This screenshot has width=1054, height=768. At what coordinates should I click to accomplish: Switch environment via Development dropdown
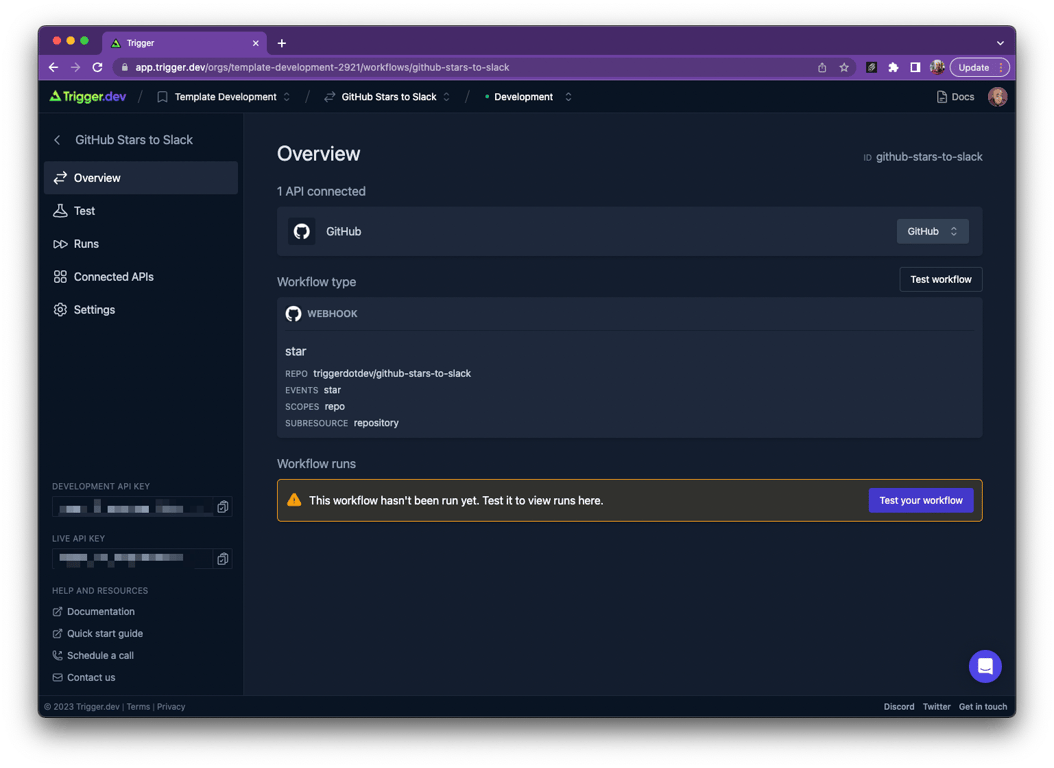tap(528, 97)
